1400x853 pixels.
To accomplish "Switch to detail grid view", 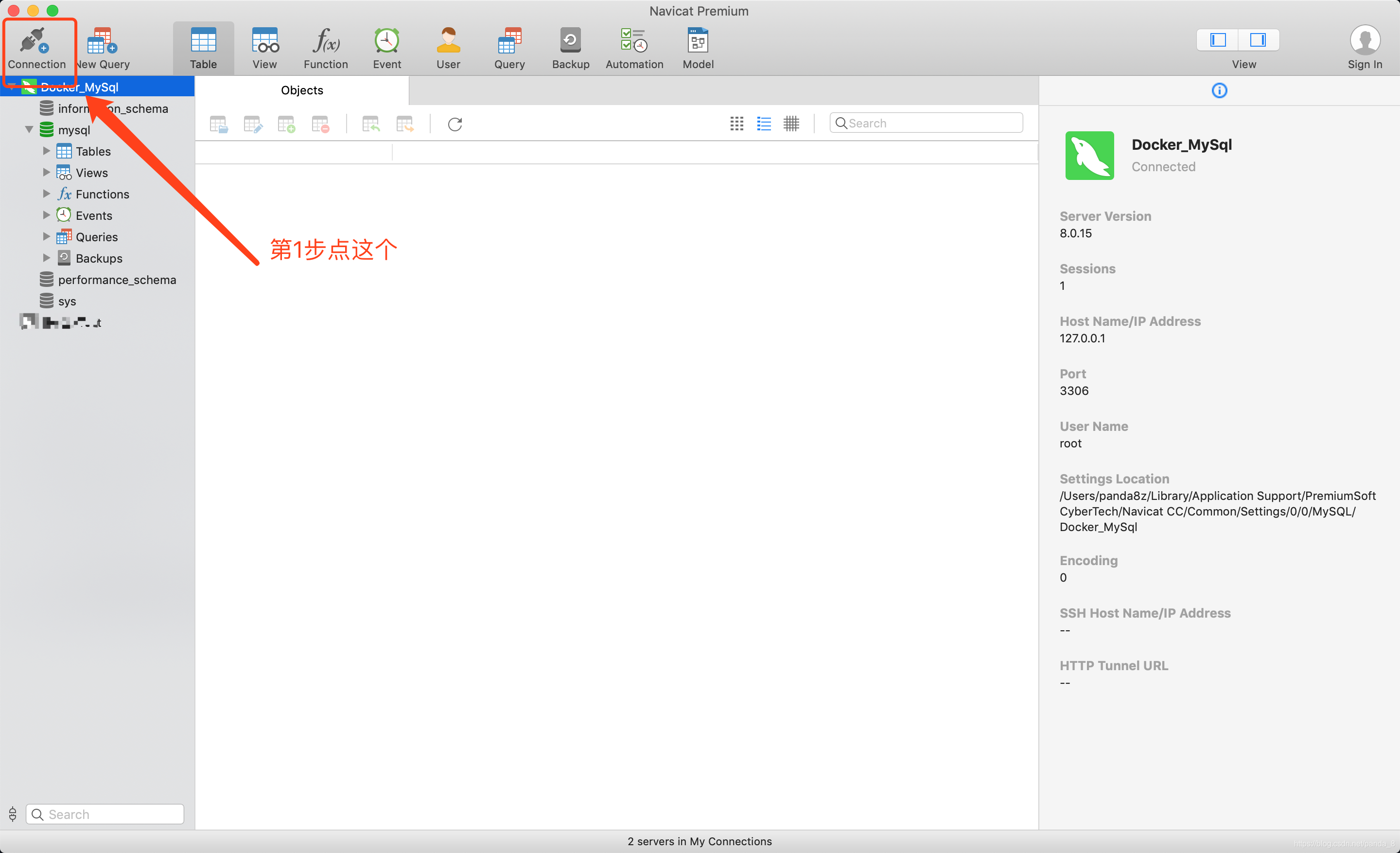I will click(x=791, y=124).
